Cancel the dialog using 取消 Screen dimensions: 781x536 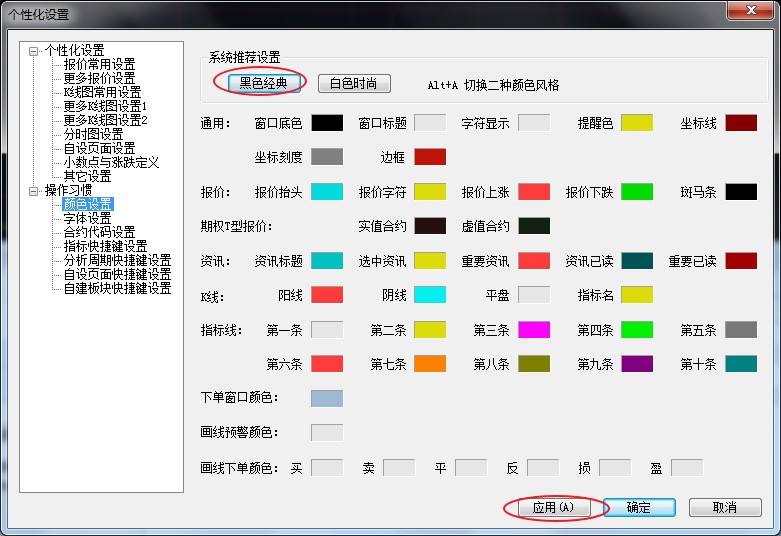point(725,507)
